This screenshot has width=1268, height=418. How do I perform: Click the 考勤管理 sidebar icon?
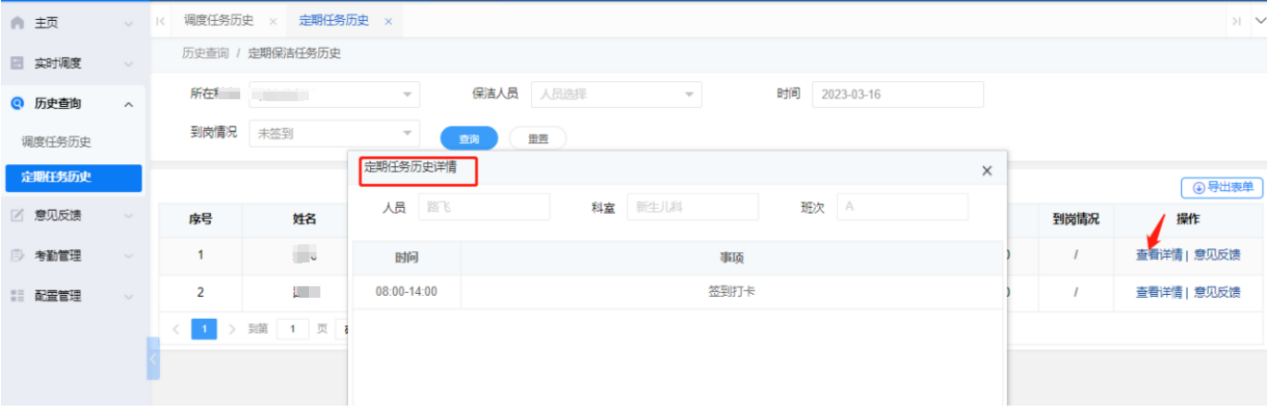[17, 255]
